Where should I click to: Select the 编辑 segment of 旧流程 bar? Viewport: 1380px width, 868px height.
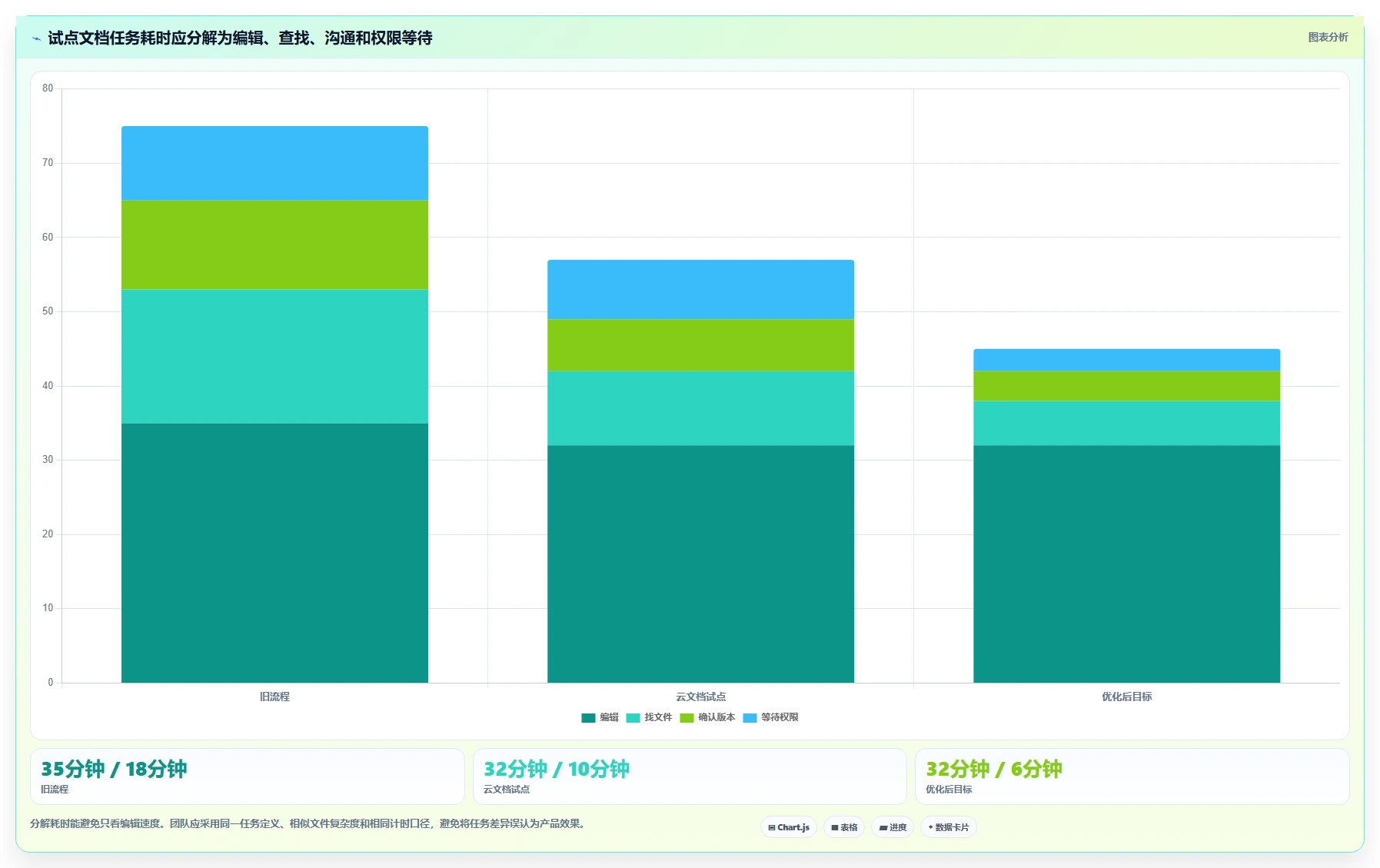274,553
